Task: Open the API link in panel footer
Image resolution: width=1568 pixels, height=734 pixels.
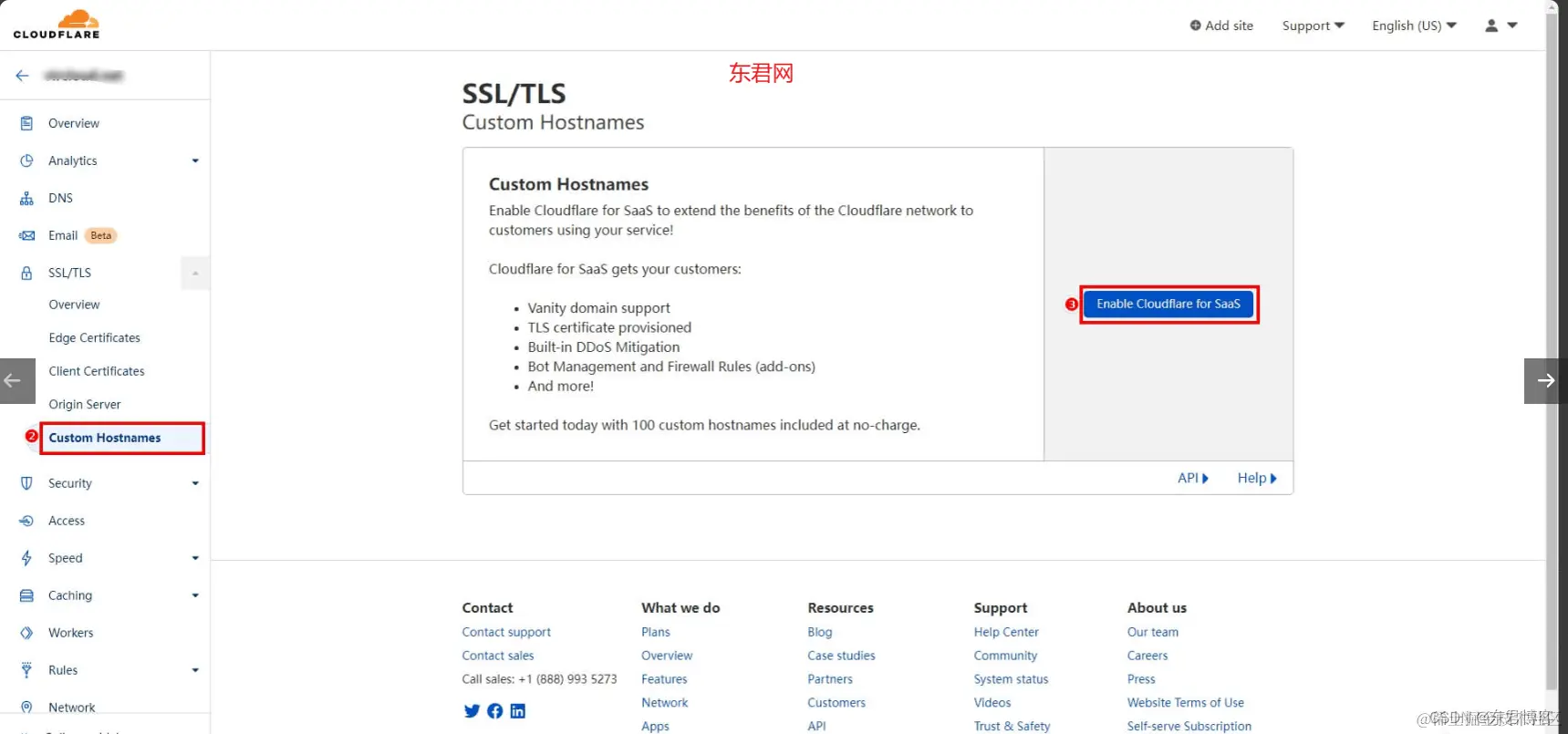Action: (x=1193, y=478)
